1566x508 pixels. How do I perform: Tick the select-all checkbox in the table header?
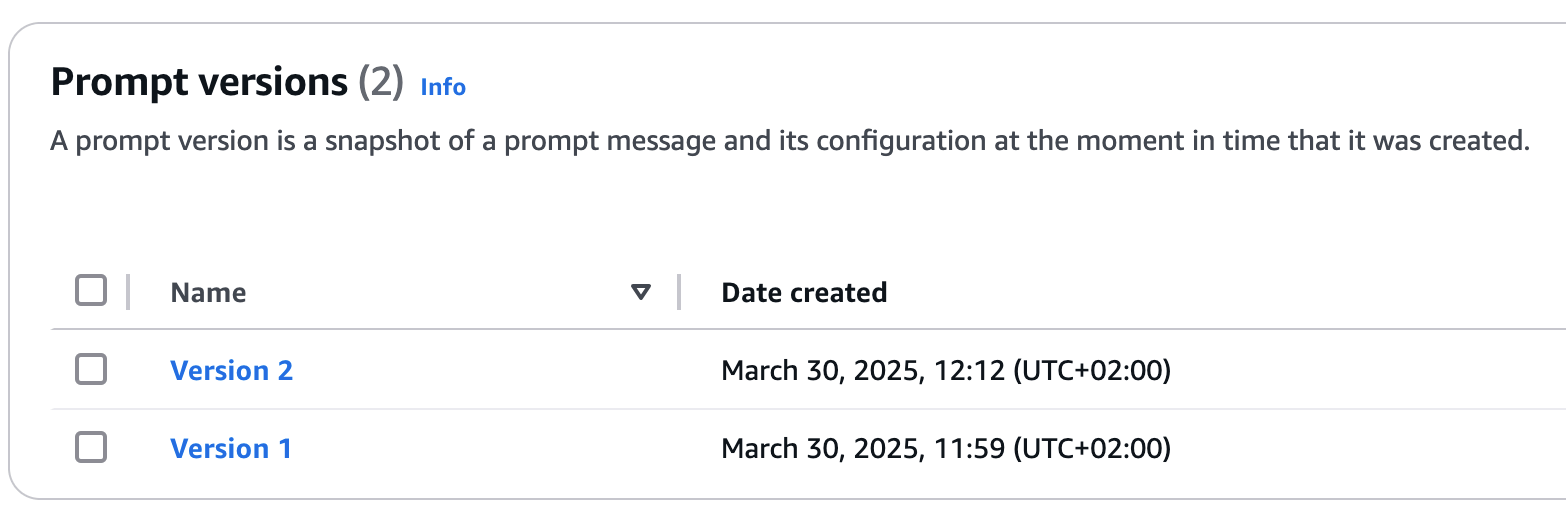91,292
